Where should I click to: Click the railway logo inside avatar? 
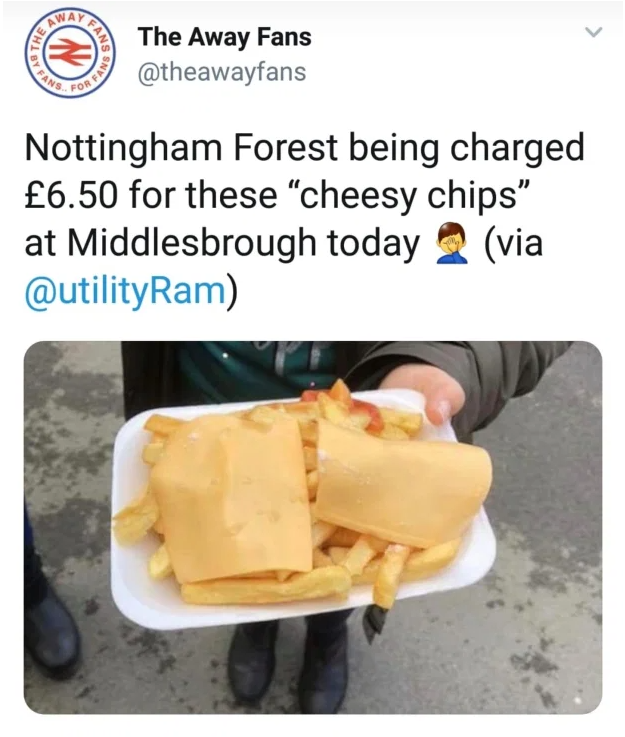[70, 53]
